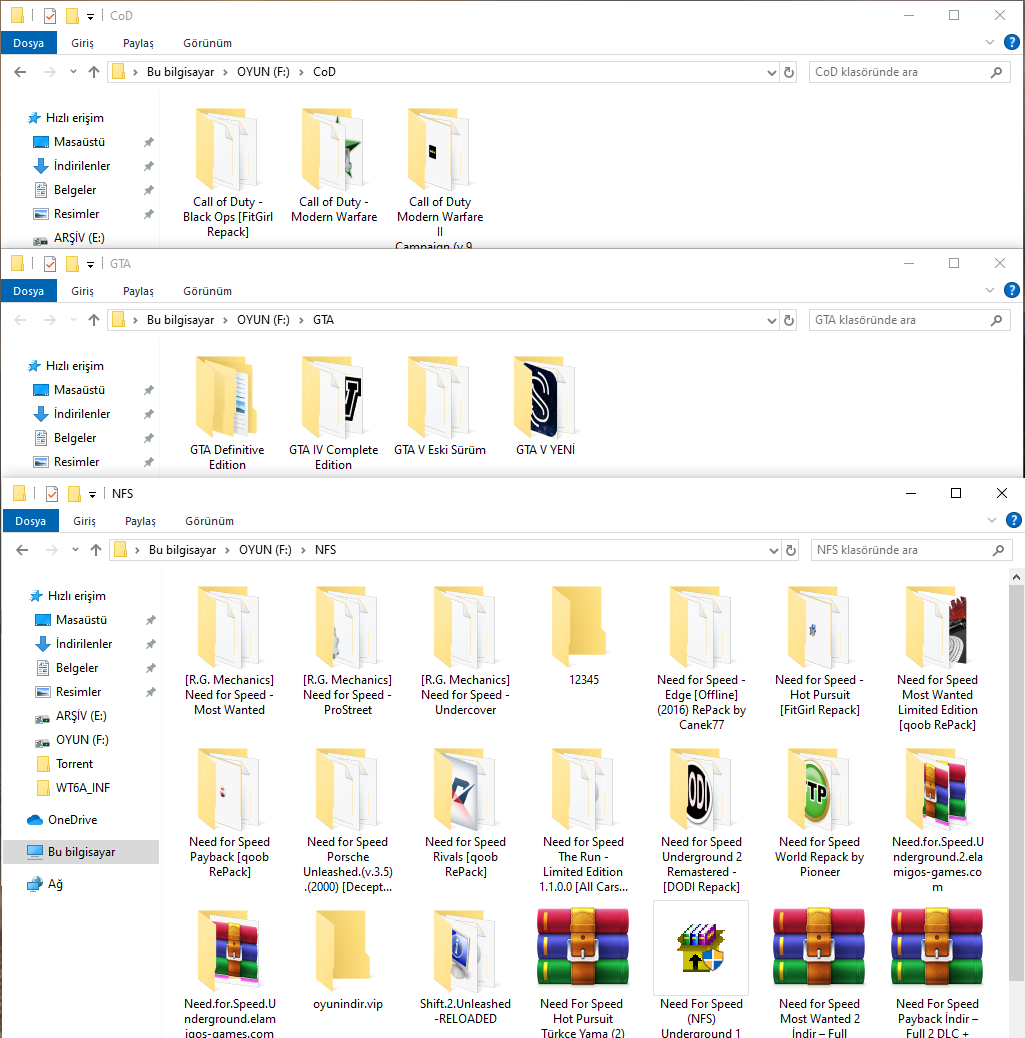
Task: Select Torrent folder in NFS sidebar
Action: (x=74, y=764)
